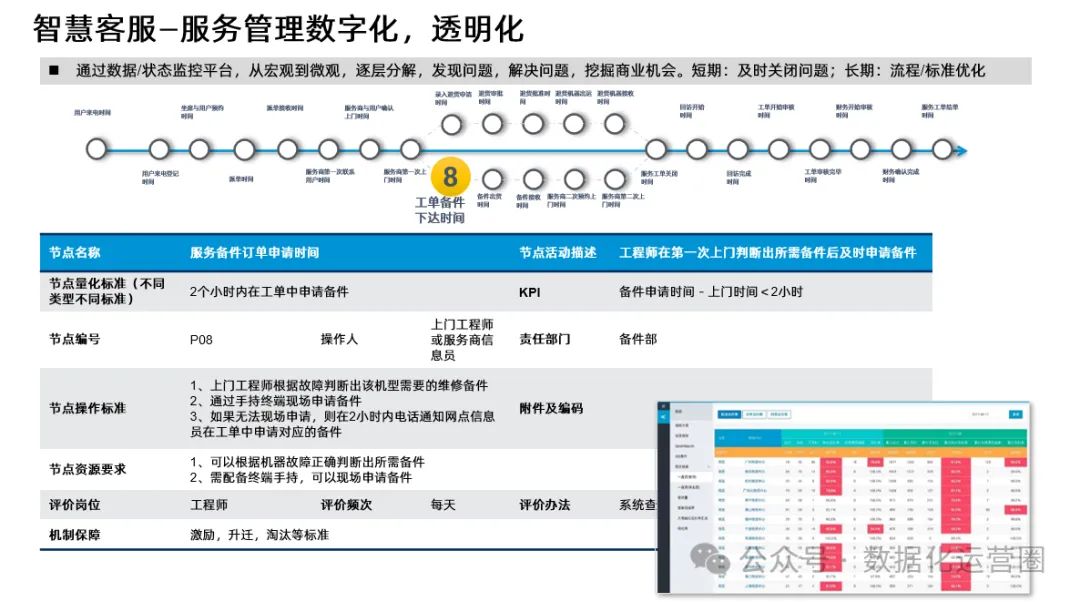Click the 财务确认完成时间 timeline label
1080x602 pixels.
tap(901, 176)
